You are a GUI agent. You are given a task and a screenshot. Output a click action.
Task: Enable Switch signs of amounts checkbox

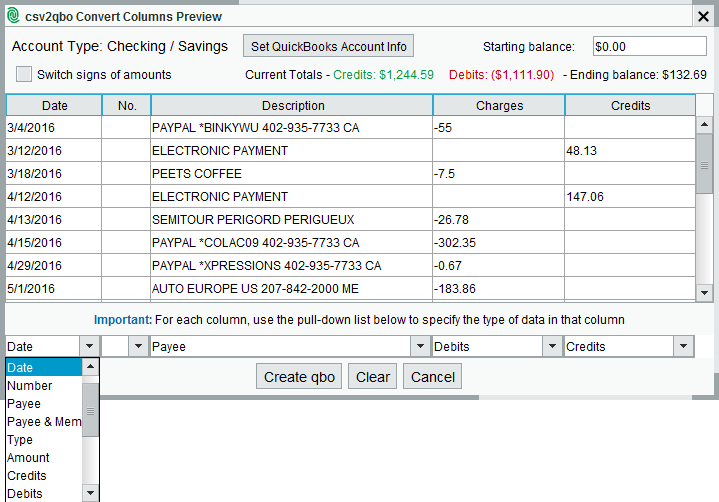tap(25, 75)
